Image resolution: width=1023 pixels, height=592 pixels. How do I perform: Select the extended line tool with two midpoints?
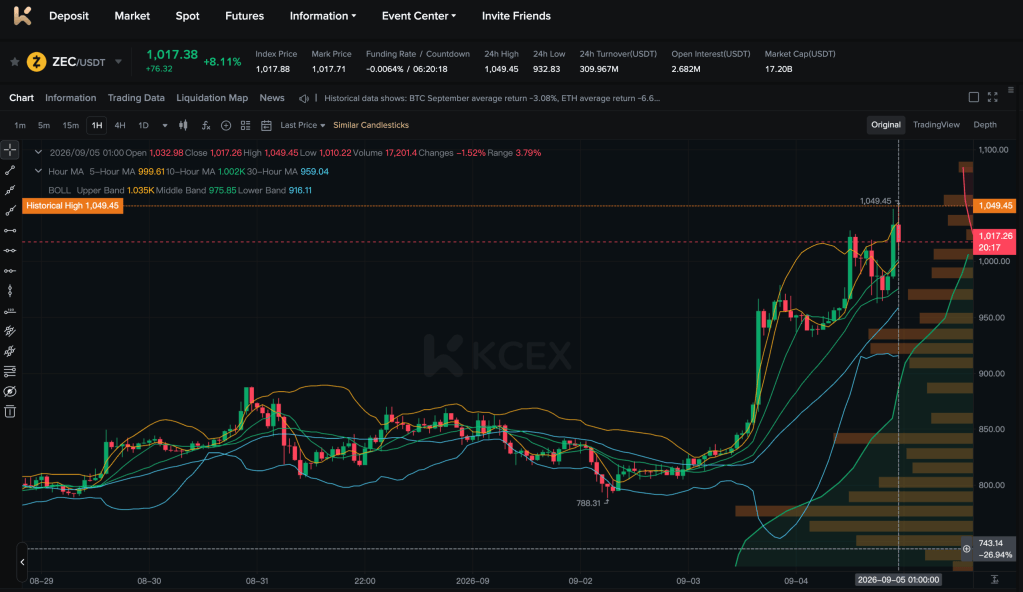(10, 191)
